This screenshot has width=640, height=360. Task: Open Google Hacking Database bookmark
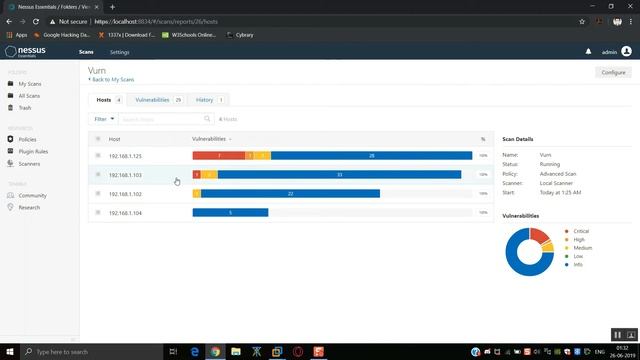pos(62,35)
